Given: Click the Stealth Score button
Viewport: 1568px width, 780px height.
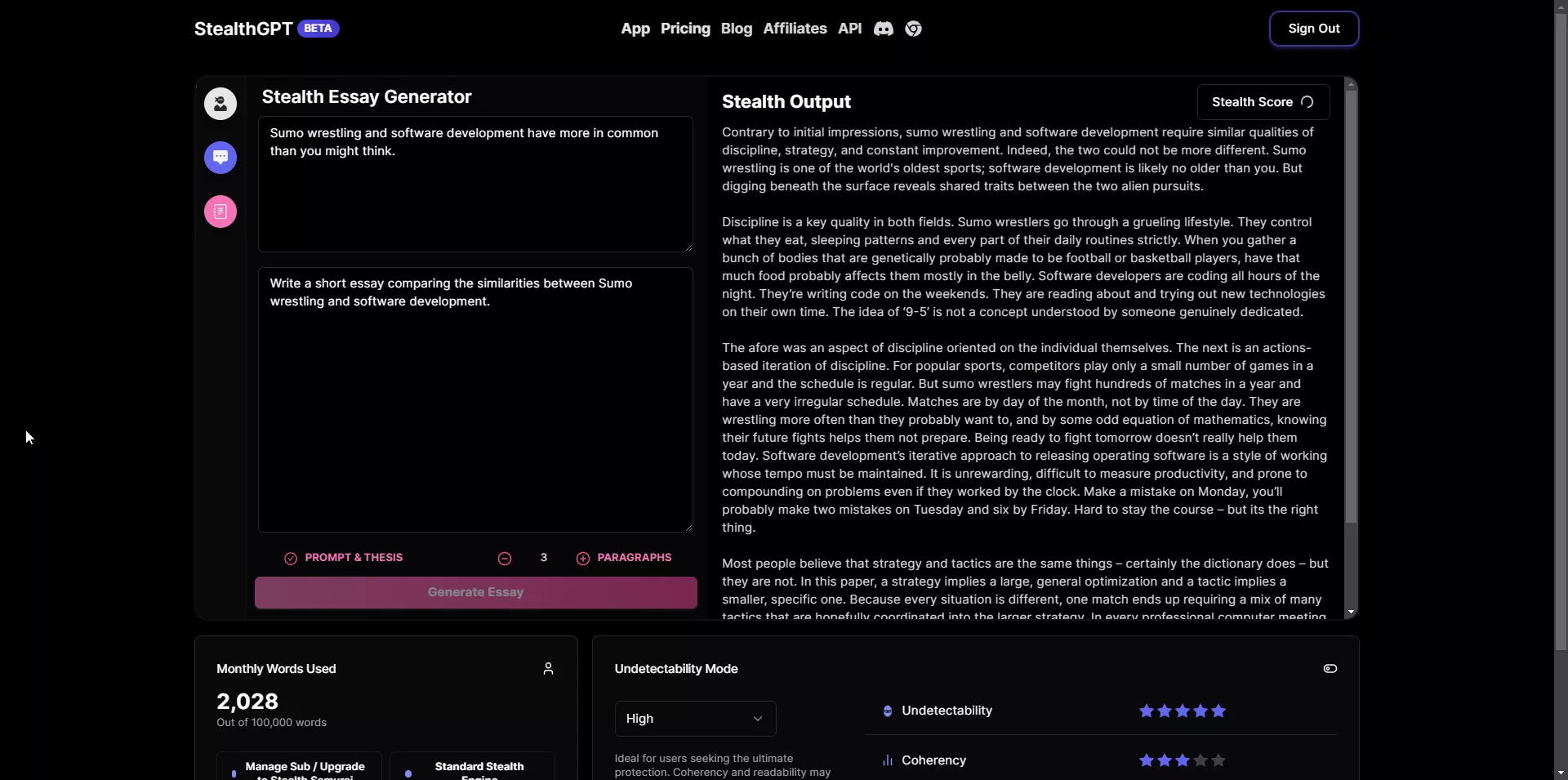Looking at the screenshot, I should pyautogui.click(x=1263, y=102).
